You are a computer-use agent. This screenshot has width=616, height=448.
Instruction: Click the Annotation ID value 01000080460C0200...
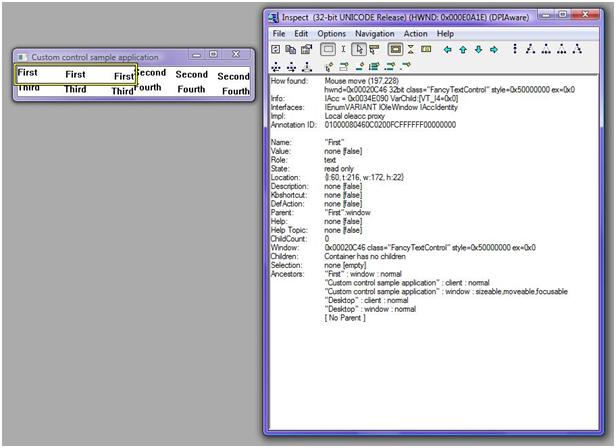[x=390, y=125]
